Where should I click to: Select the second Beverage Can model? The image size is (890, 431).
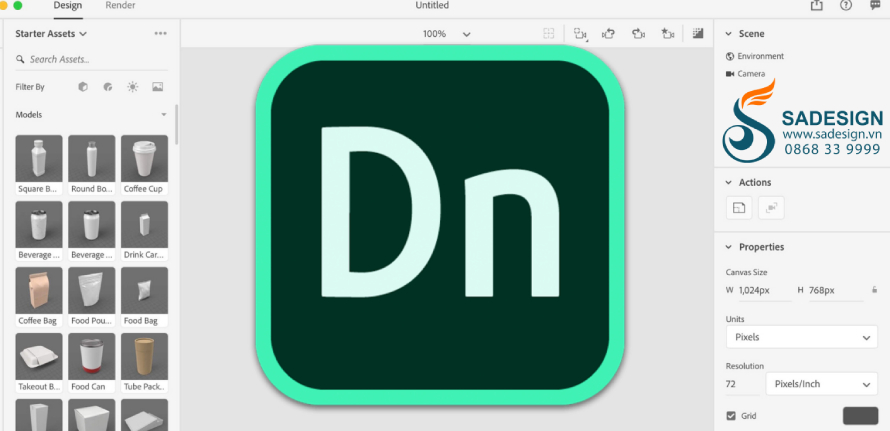91,231
